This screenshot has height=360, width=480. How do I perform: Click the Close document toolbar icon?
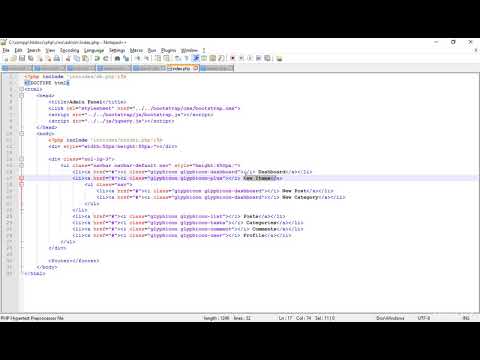click(x=40, y=58)
